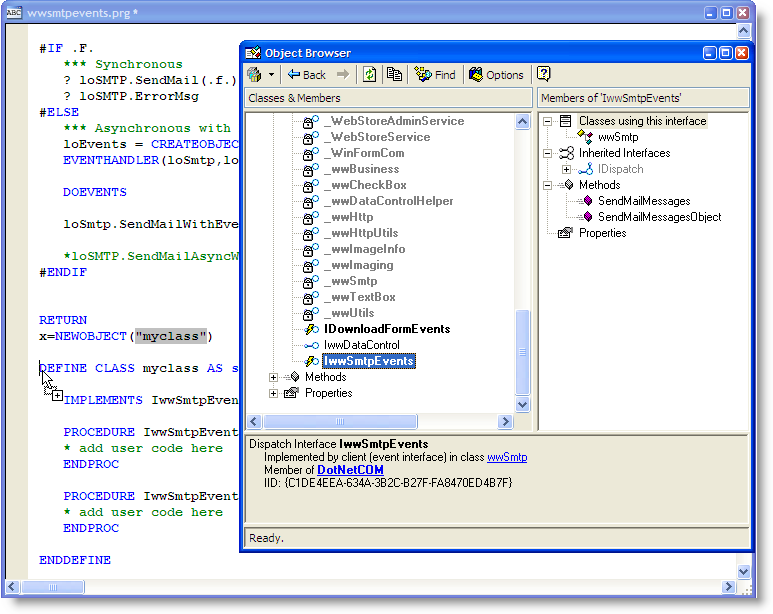Screen dimensions: 773x614
Task: Click the green Refresh icon in toolbar
Action: [369, 75]
